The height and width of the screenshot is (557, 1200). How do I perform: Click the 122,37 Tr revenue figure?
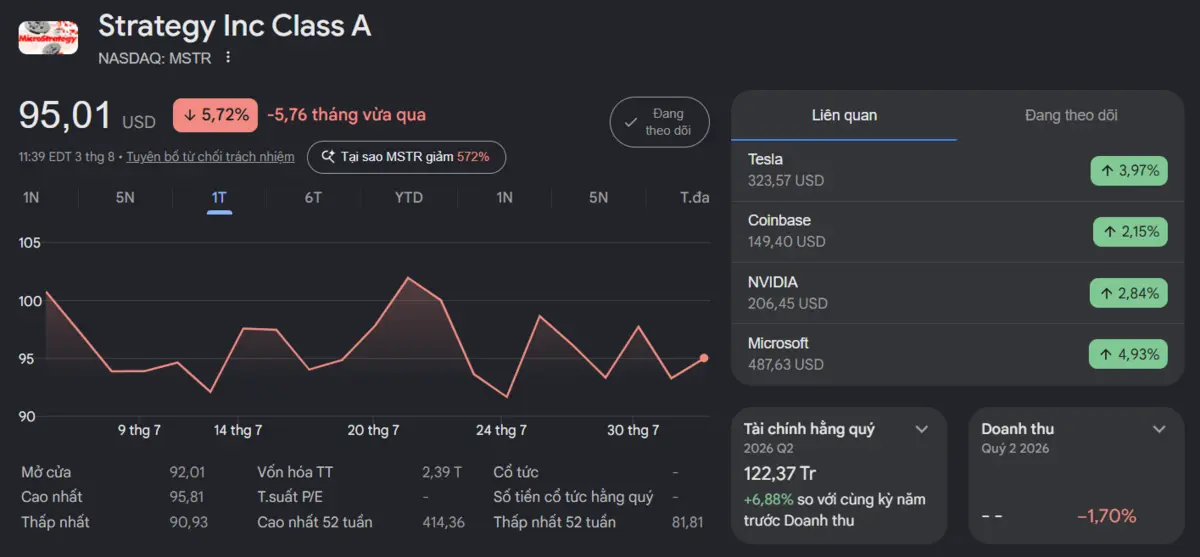pyautogui.click(x=780, y=474)
